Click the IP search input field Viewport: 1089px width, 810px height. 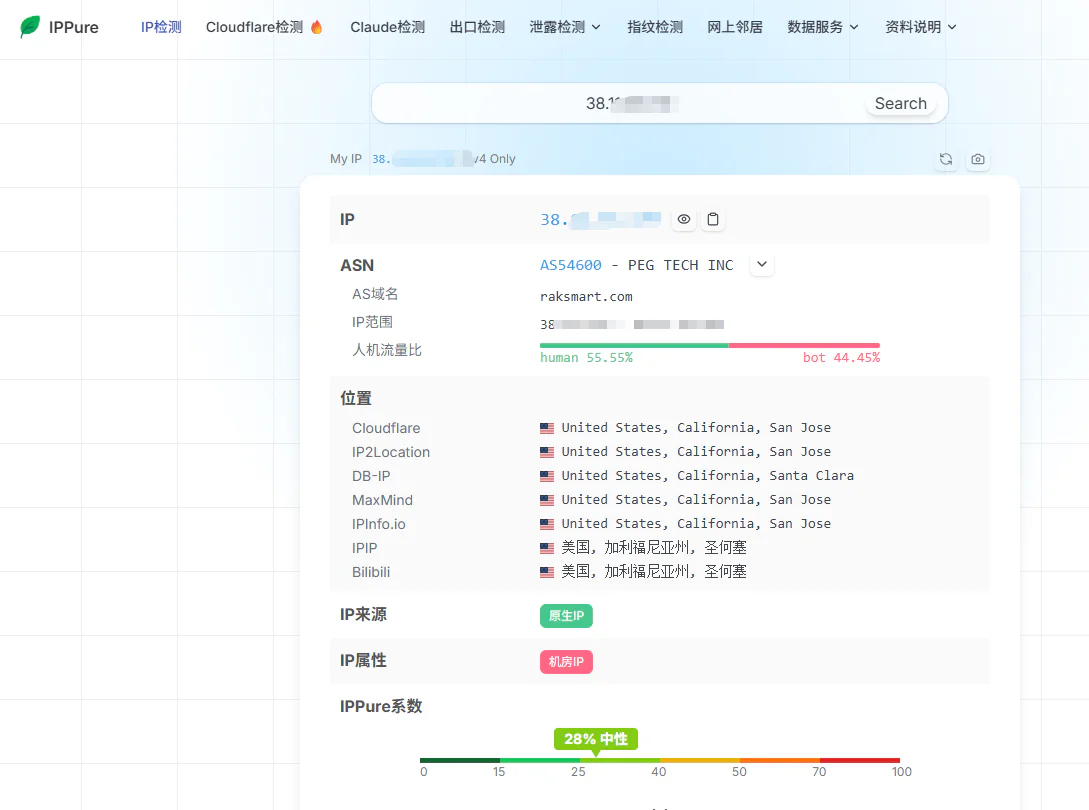(618, 104)
